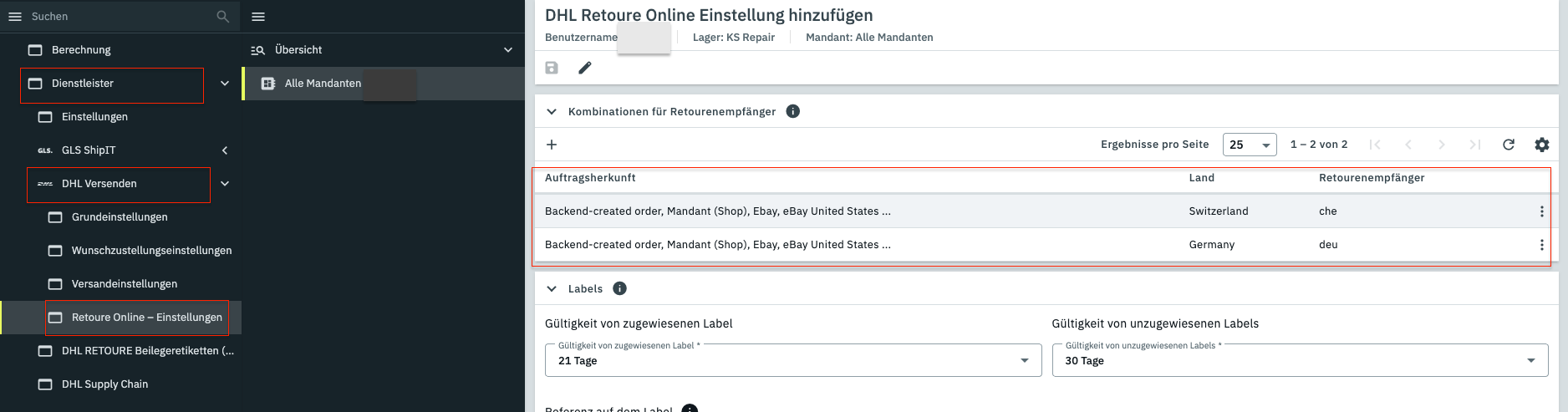This screenshot has width=1568, height=412.
Task: Select Alle Mandanten entry
Action: (323, 84)
